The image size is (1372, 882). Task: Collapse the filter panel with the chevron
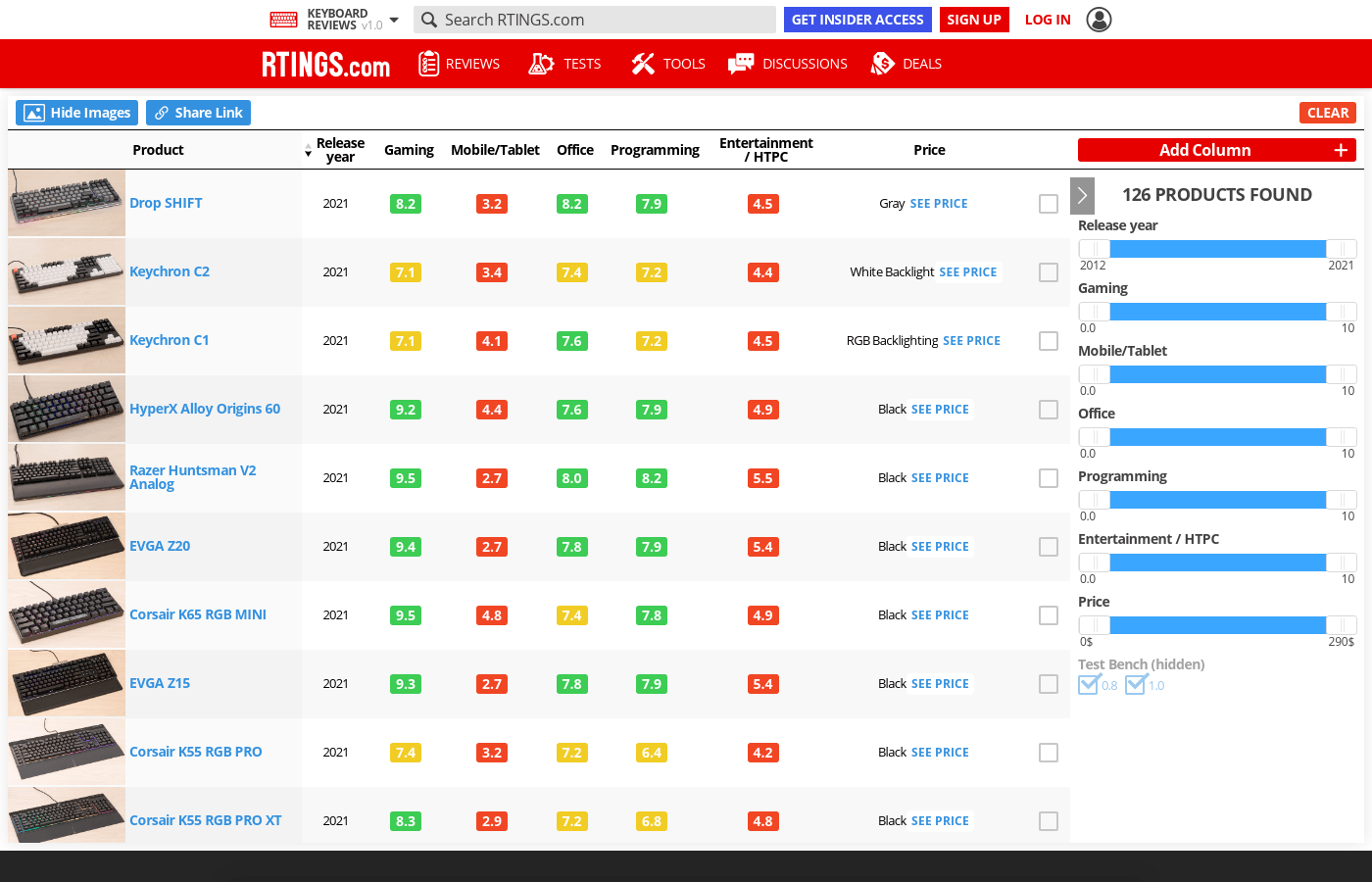(1083, 196)
